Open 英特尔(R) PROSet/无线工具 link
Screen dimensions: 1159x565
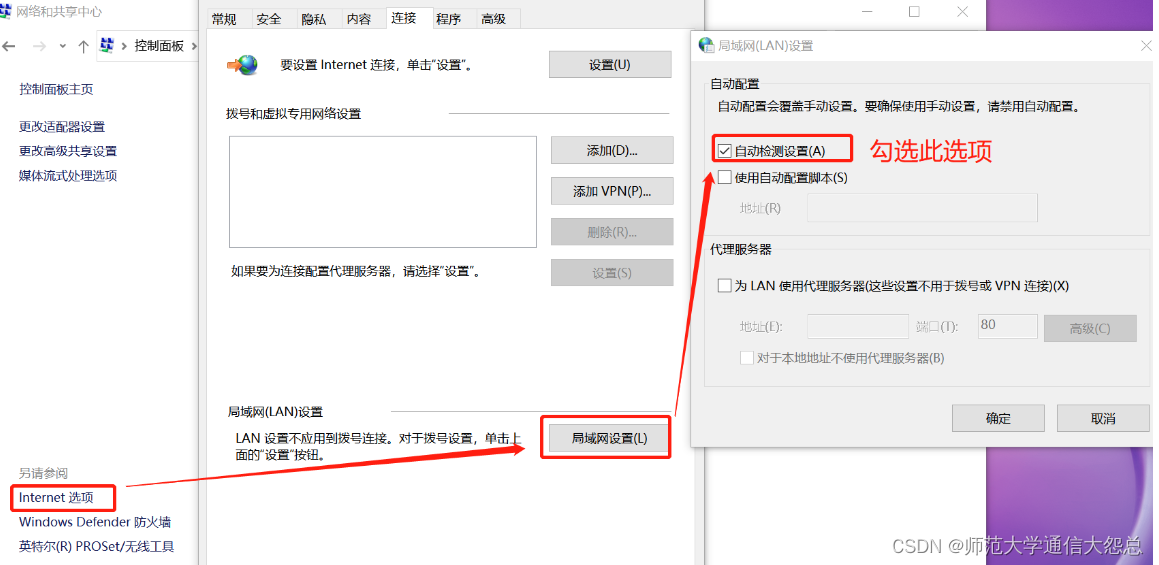pos(96,547)
